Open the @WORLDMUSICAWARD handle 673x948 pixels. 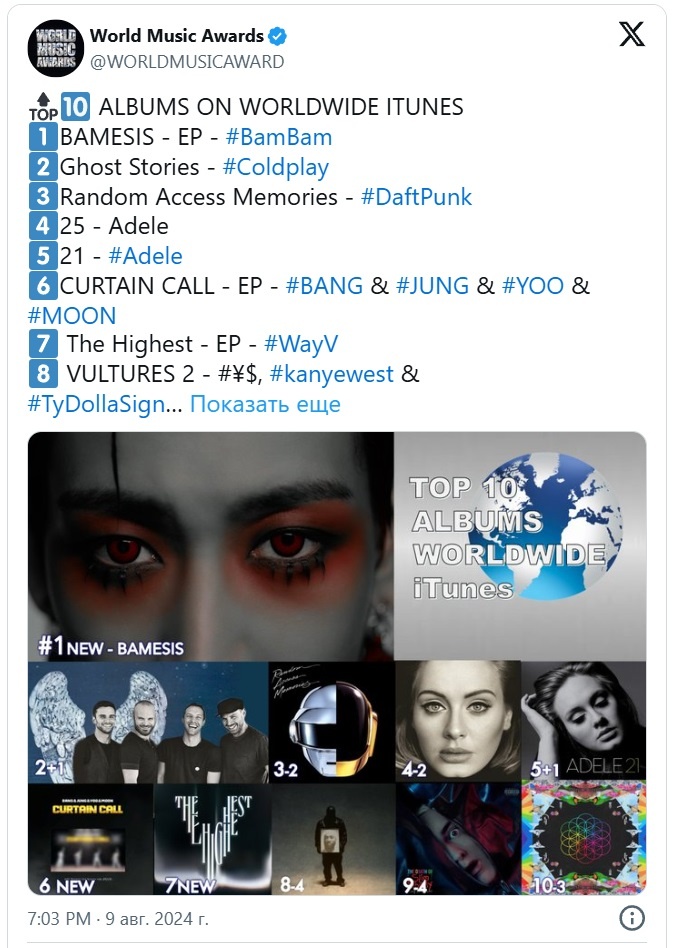pyautogui.click(x=187, y=62)
